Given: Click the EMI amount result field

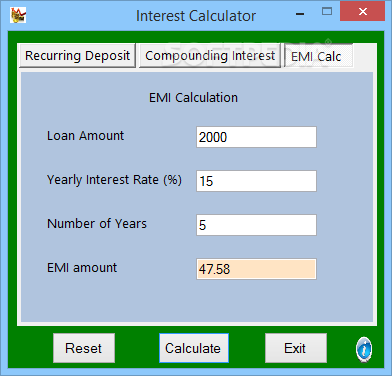Looking at the screenshot, I should click(x=256, y=269).
